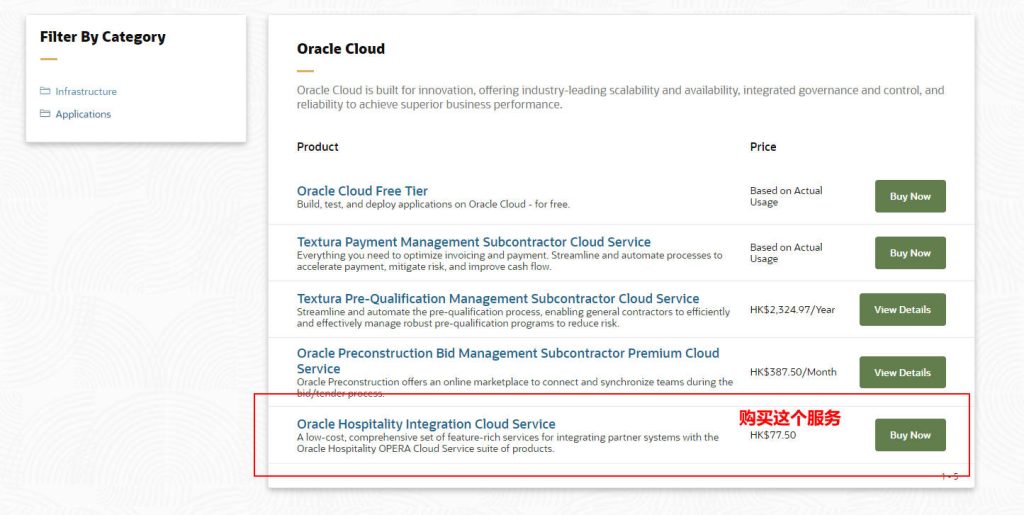1024x515 pixels.
Task: Click the Oracle Cloud intro paragraph text
Action: [x=620, y=97]
